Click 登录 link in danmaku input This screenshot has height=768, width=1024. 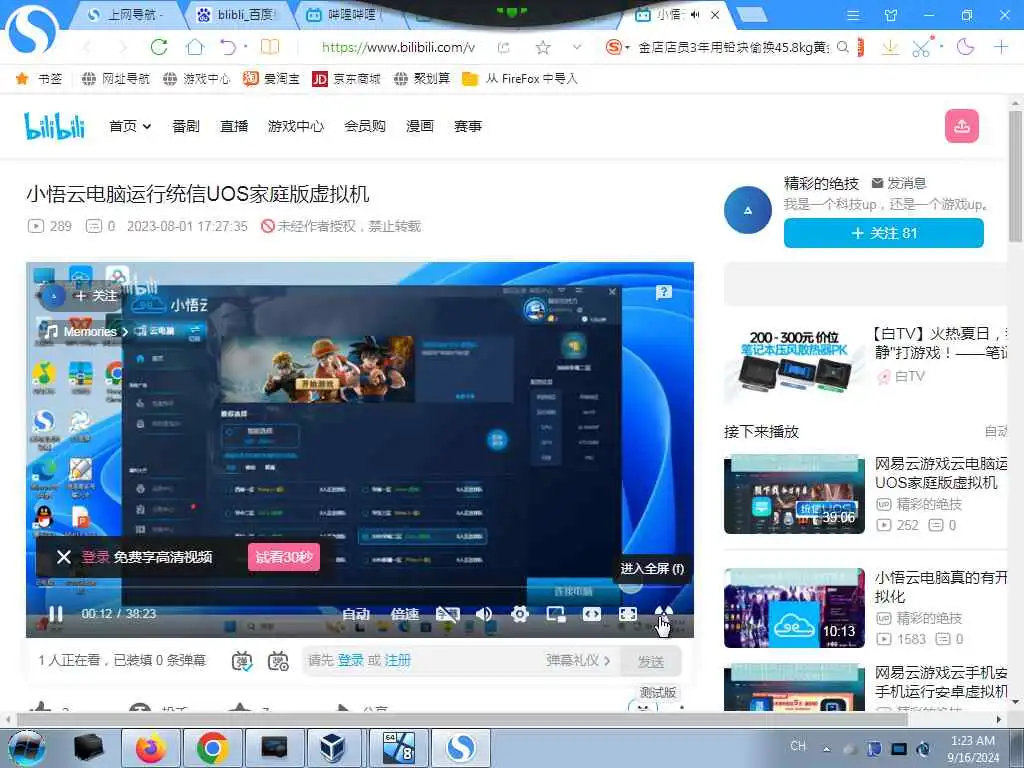pos(351,660)
